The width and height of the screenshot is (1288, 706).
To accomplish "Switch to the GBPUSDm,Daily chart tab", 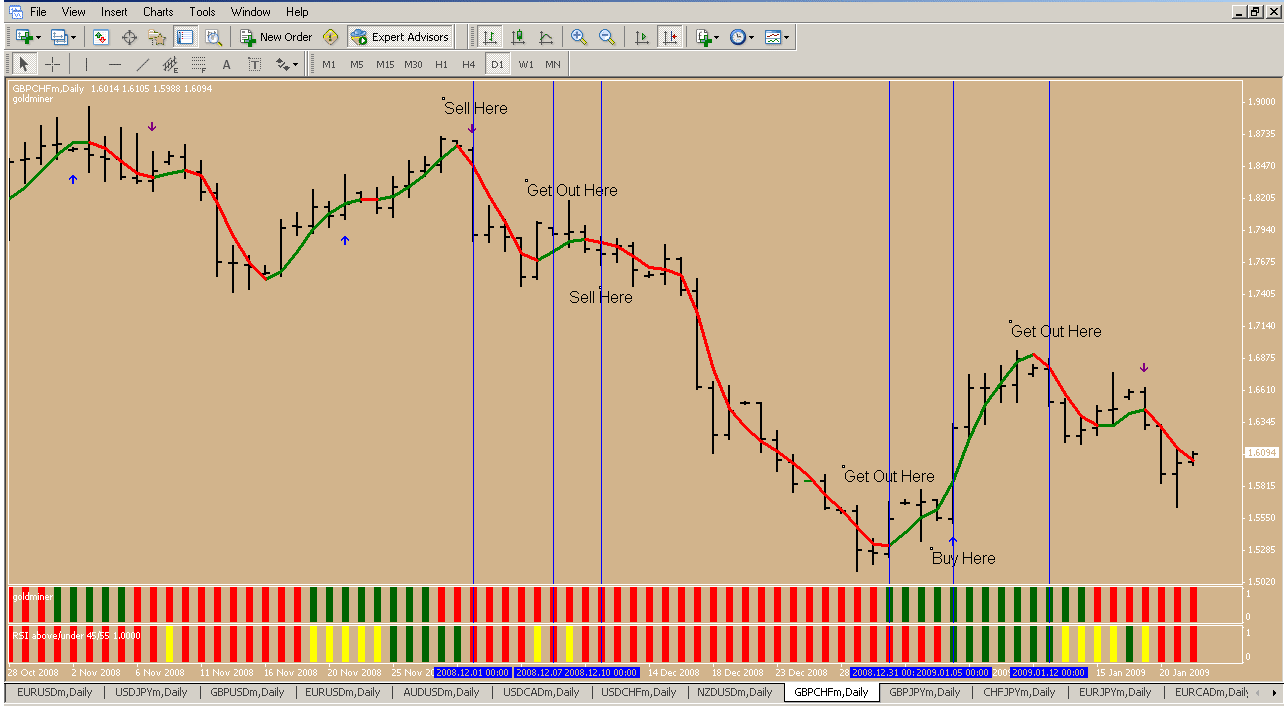I will (x=249, y=692).
